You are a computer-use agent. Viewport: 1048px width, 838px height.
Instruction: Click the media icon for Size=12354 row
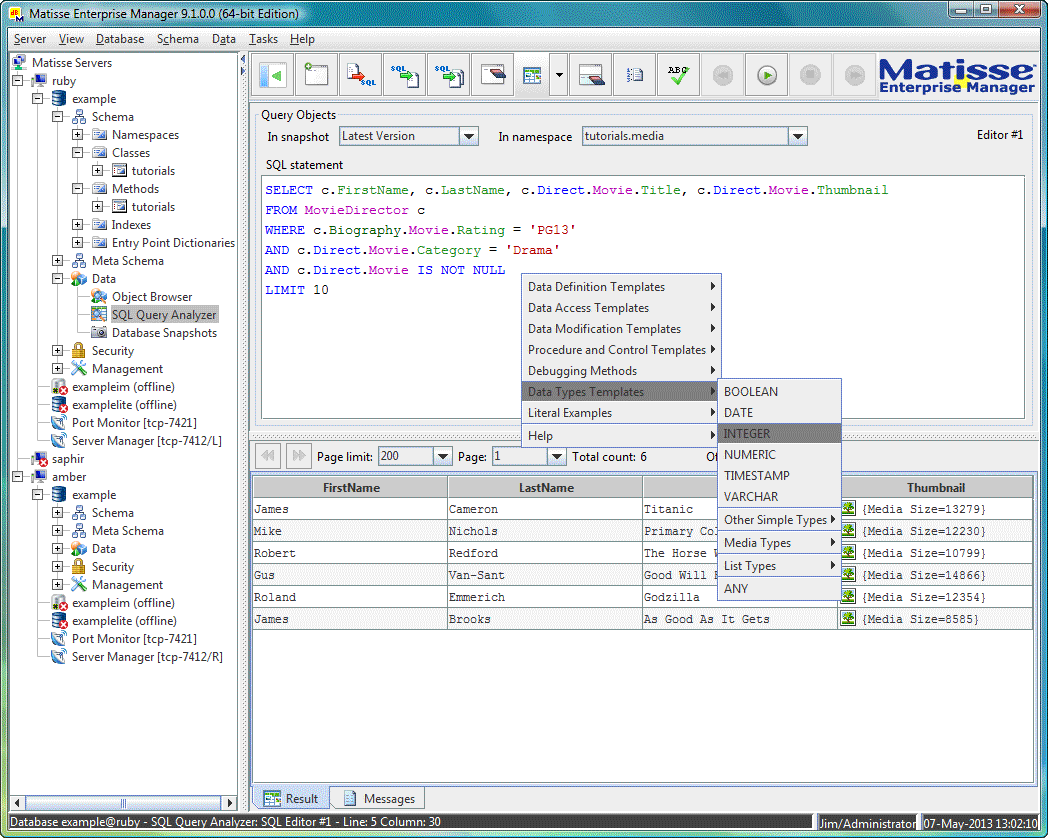(848, 597)
